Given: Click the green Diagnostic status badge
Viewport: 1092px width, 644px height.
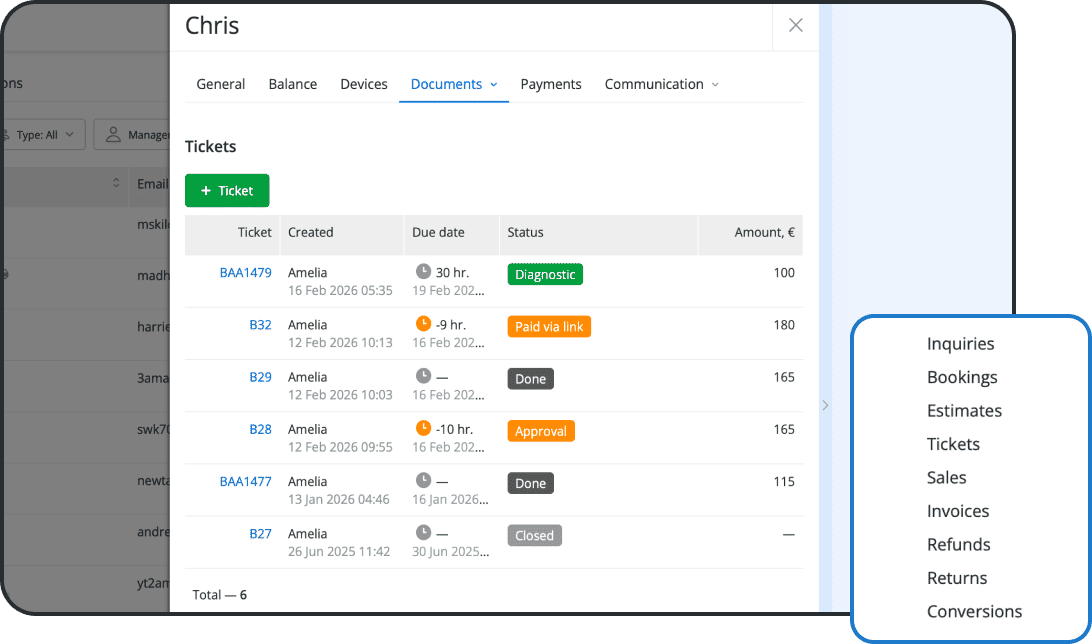Looking at the screenshot, I should click(x=545, y=274).
